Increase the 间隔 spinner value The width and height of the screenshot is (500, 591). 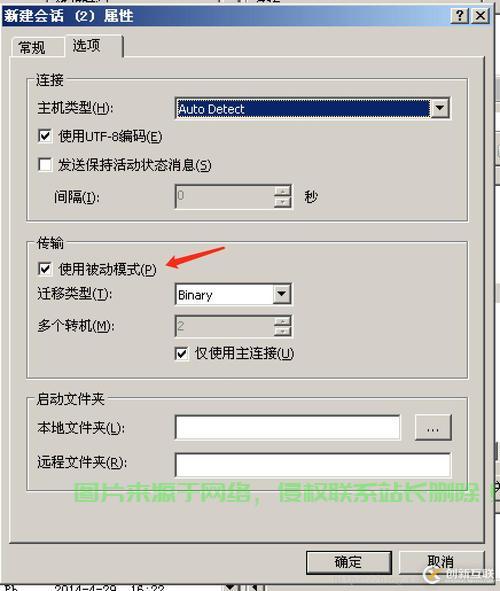(283, 190)
